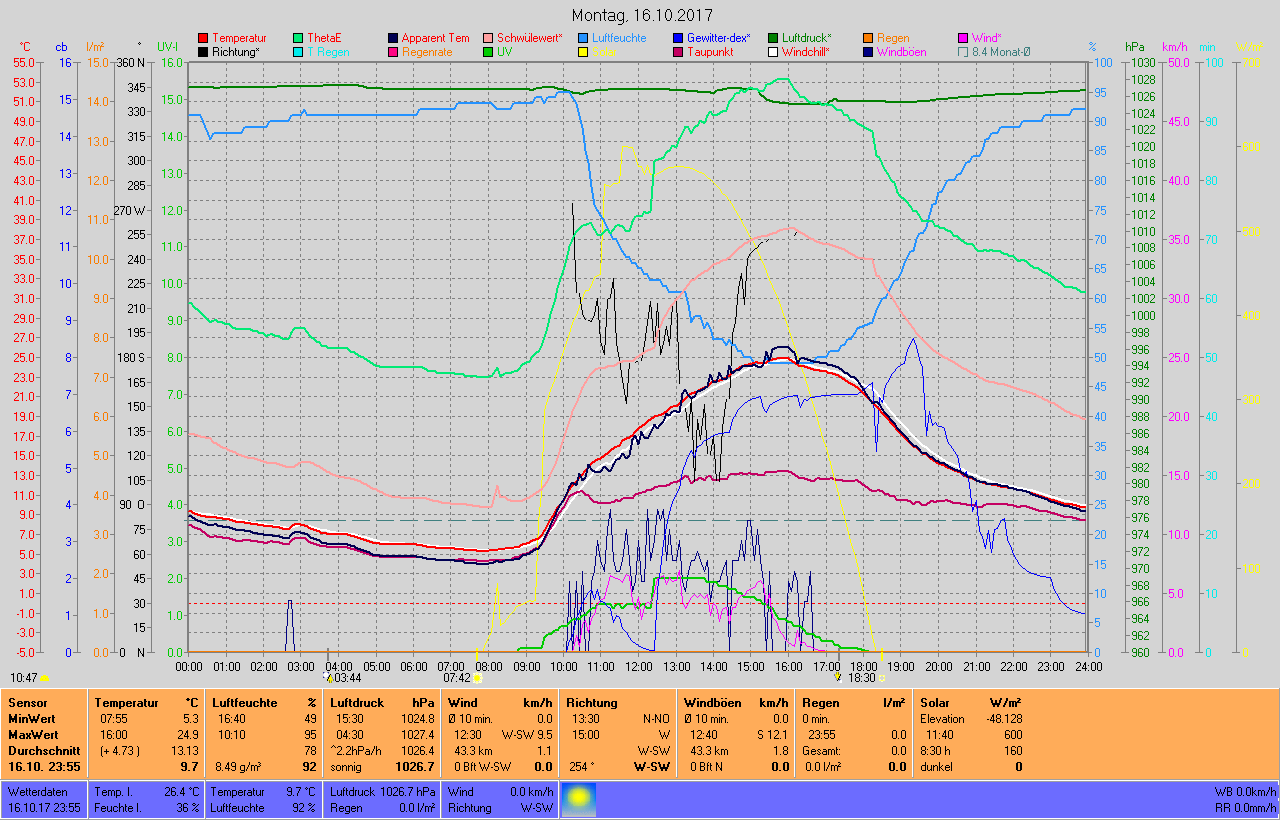
Task: Click the yellow marker beside 10:47
Action: [x=44, y=678]
